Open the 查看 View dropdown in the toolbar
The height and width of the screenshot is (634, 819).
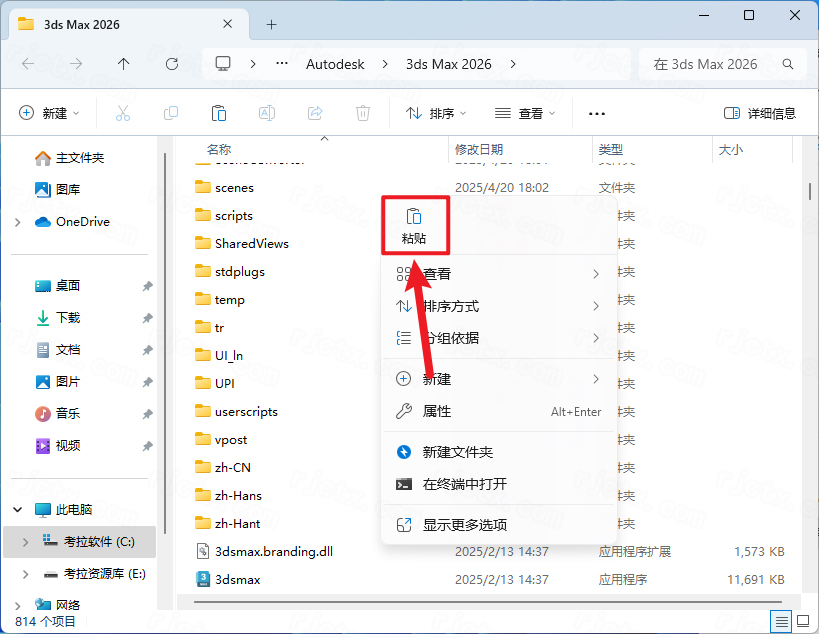click(524, 113)
